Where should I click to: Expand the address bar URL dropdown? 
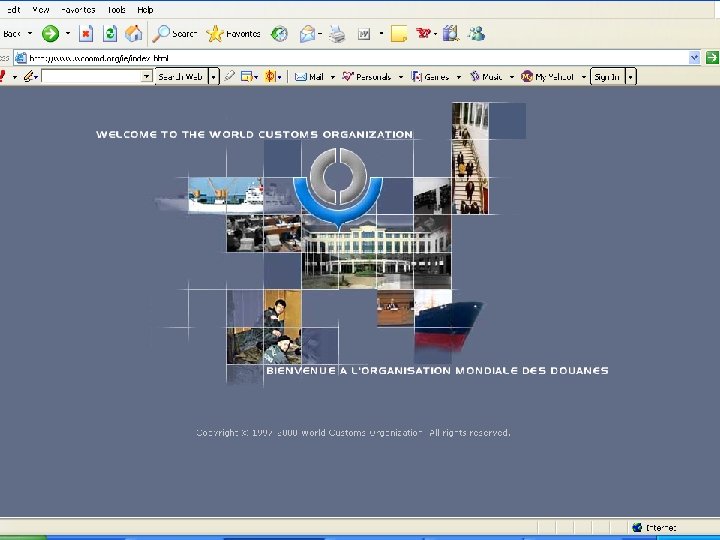[694, 58]
